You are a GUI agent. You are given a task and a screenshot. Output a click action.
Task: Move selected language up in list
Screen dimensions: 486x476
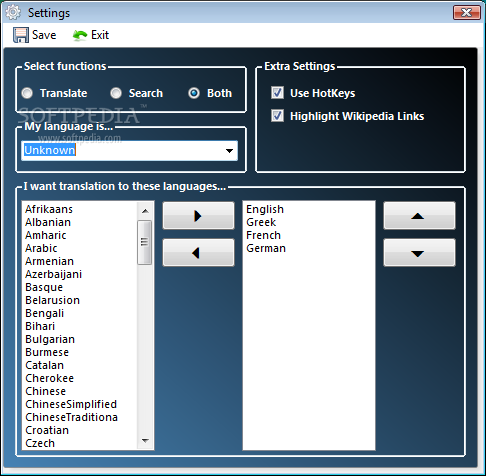pos(419,216)
